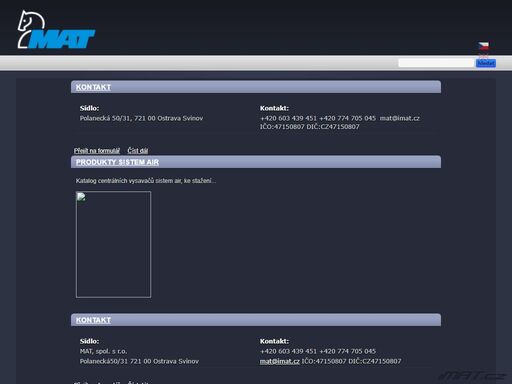512x384 pixels.
Task: Submit search with the blue hledat button
Action: 486,63
